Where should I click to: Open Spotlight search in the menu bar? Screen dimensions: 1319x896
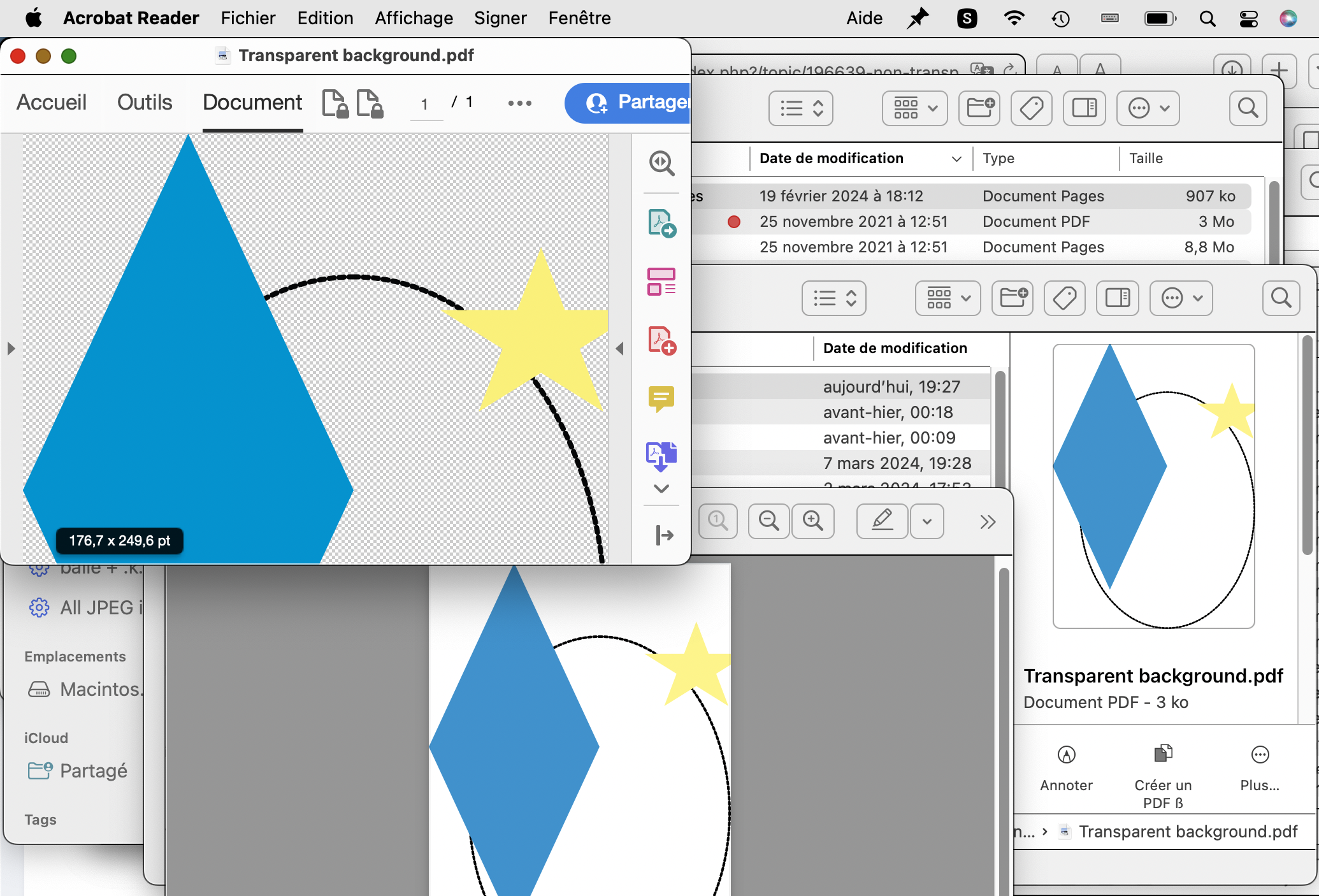click(1207, 18)
